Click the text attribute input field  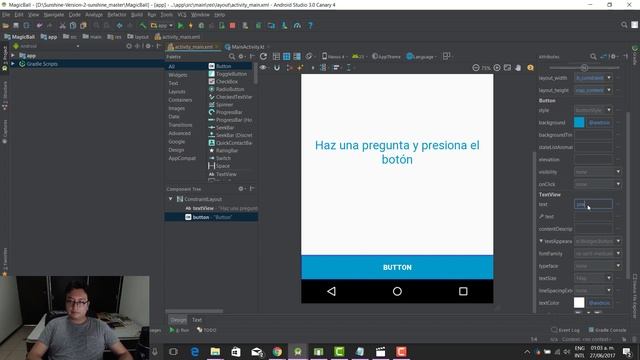[593, 204]
